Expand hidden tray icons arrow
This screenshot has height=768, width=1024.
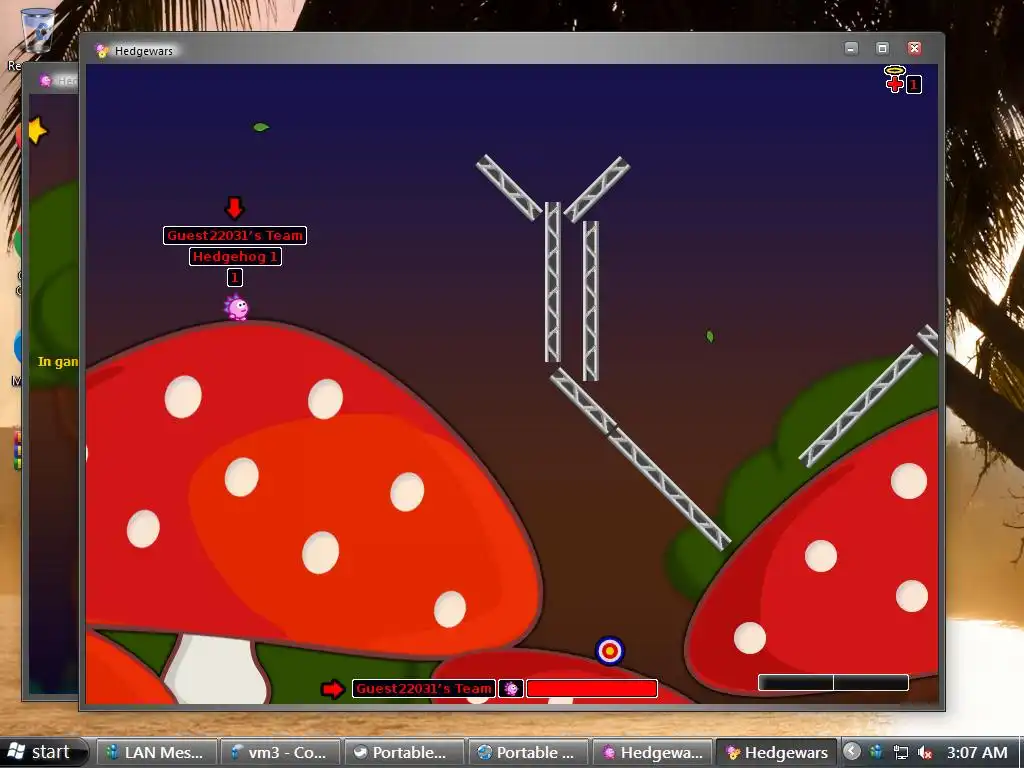pyautogui.click(x=852, y=752)
